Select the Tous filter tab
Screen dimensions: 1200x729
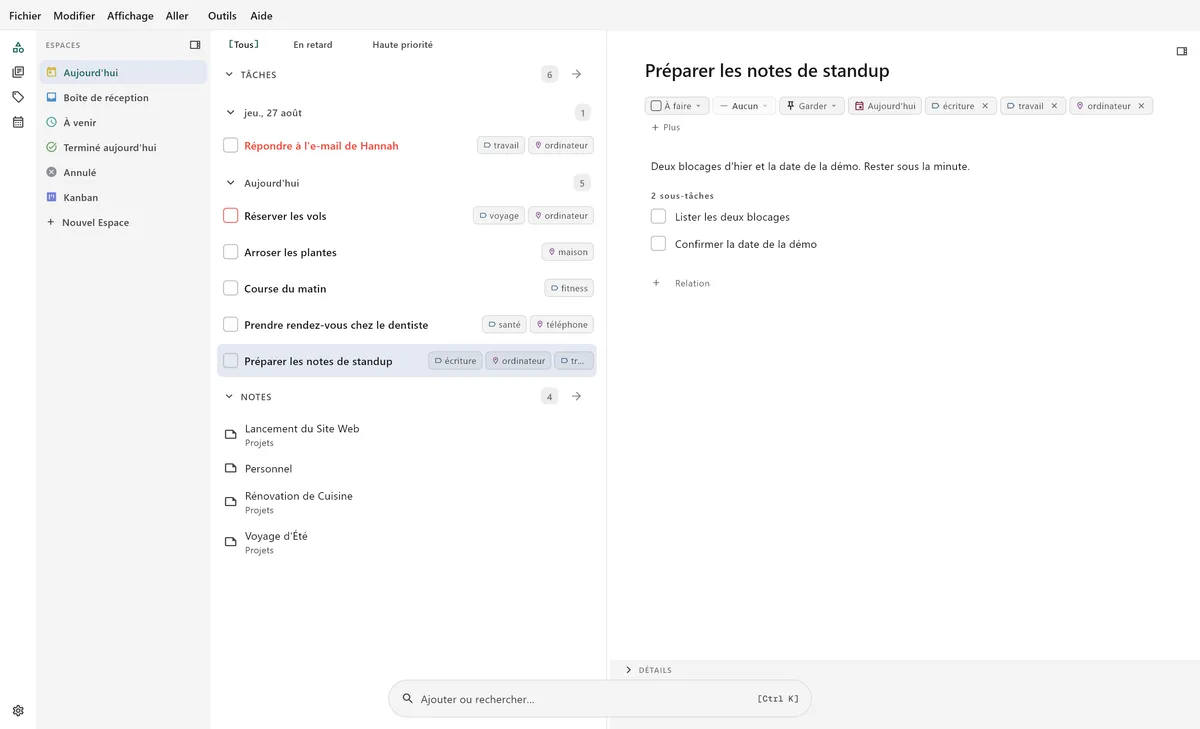[244, 45]
